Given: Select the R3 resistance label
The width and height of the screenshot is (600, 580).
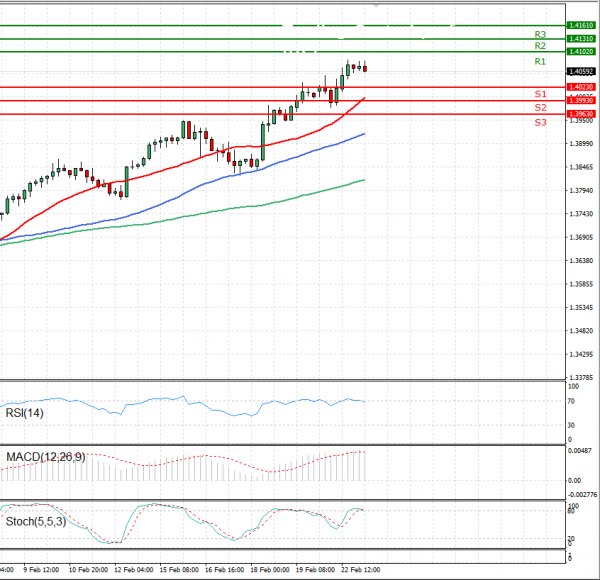Looking at the screenshot, I should click(540, 34).
